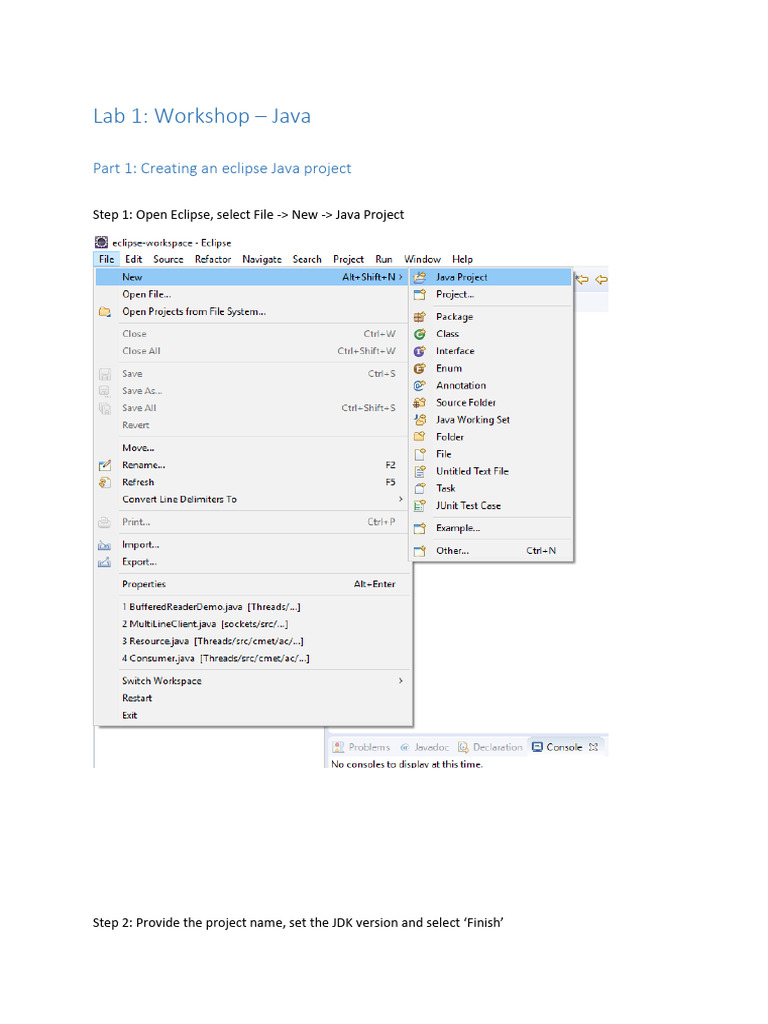Image resolution: width=768 pixels, height=1024 pixels.
Task: Click the Refresh icon in File menu
Action: pos(104,482)
